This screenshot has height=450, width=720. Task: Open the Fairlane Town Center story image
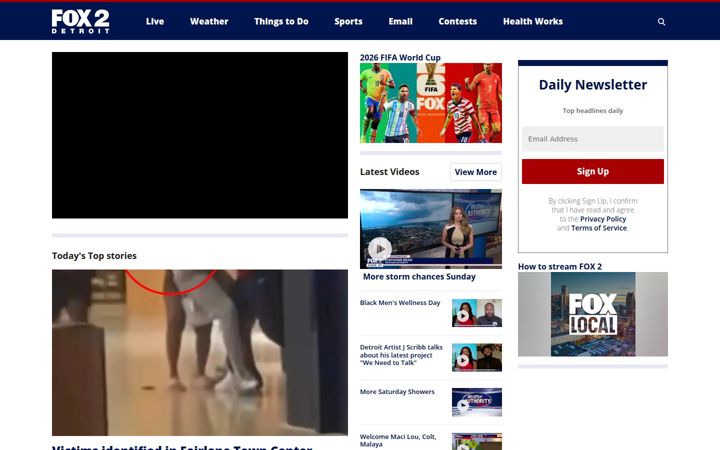click(200, 352)
